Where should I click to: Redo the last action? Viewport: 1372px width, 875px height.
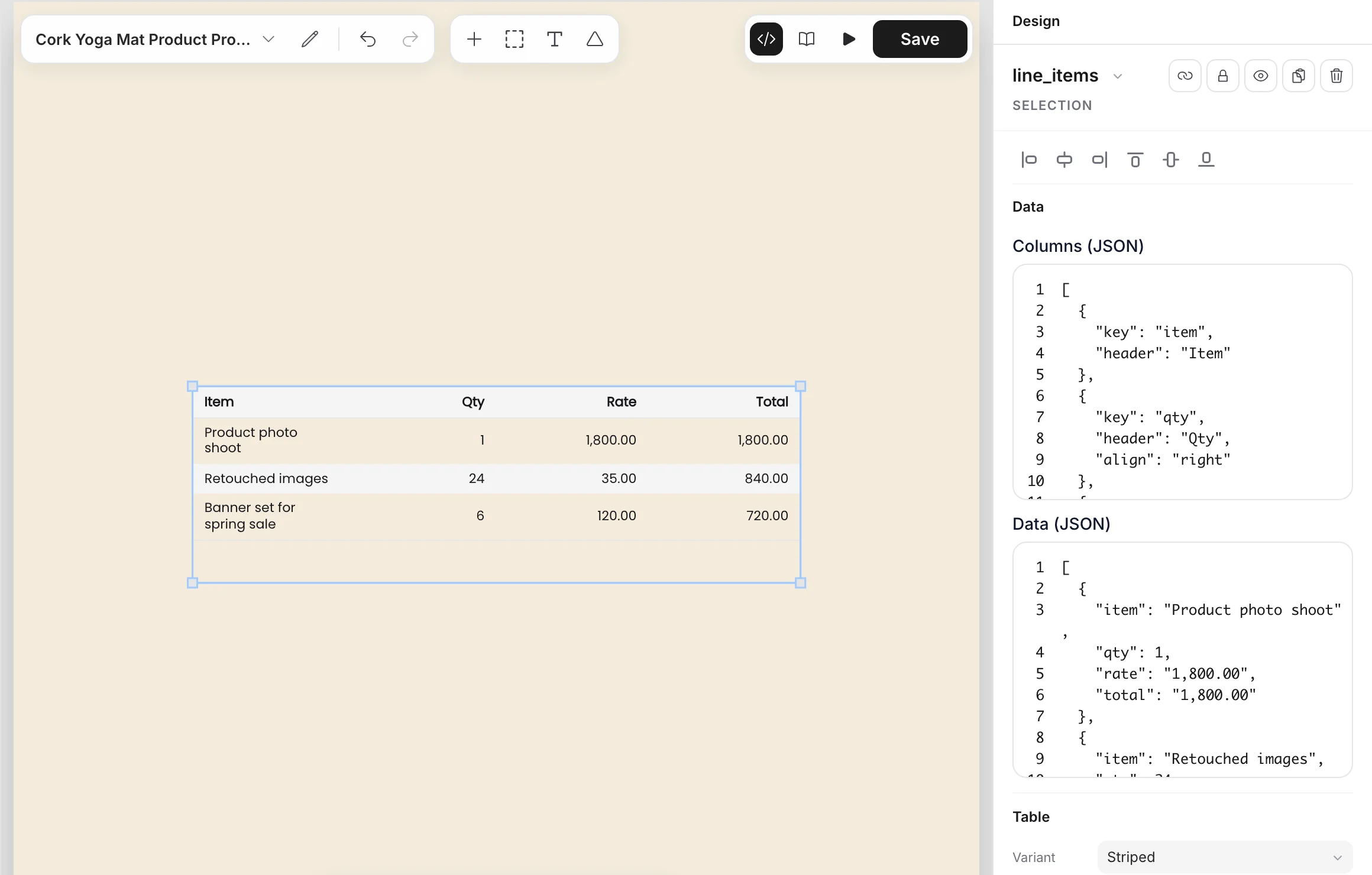point(410,39)
